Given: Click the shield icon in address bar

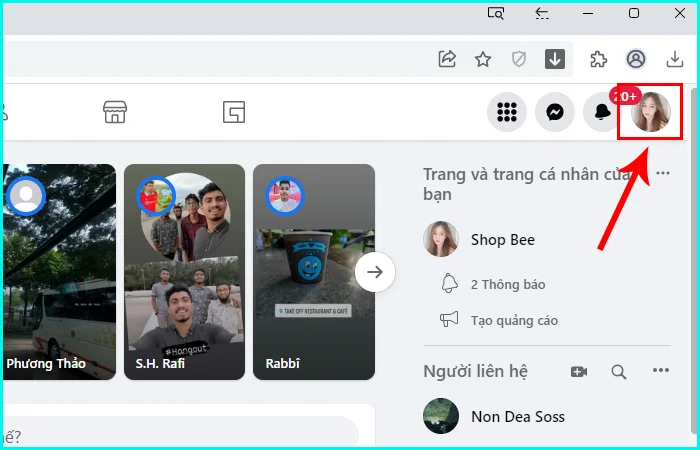Looking at the screenshot, I should (518, 59).
